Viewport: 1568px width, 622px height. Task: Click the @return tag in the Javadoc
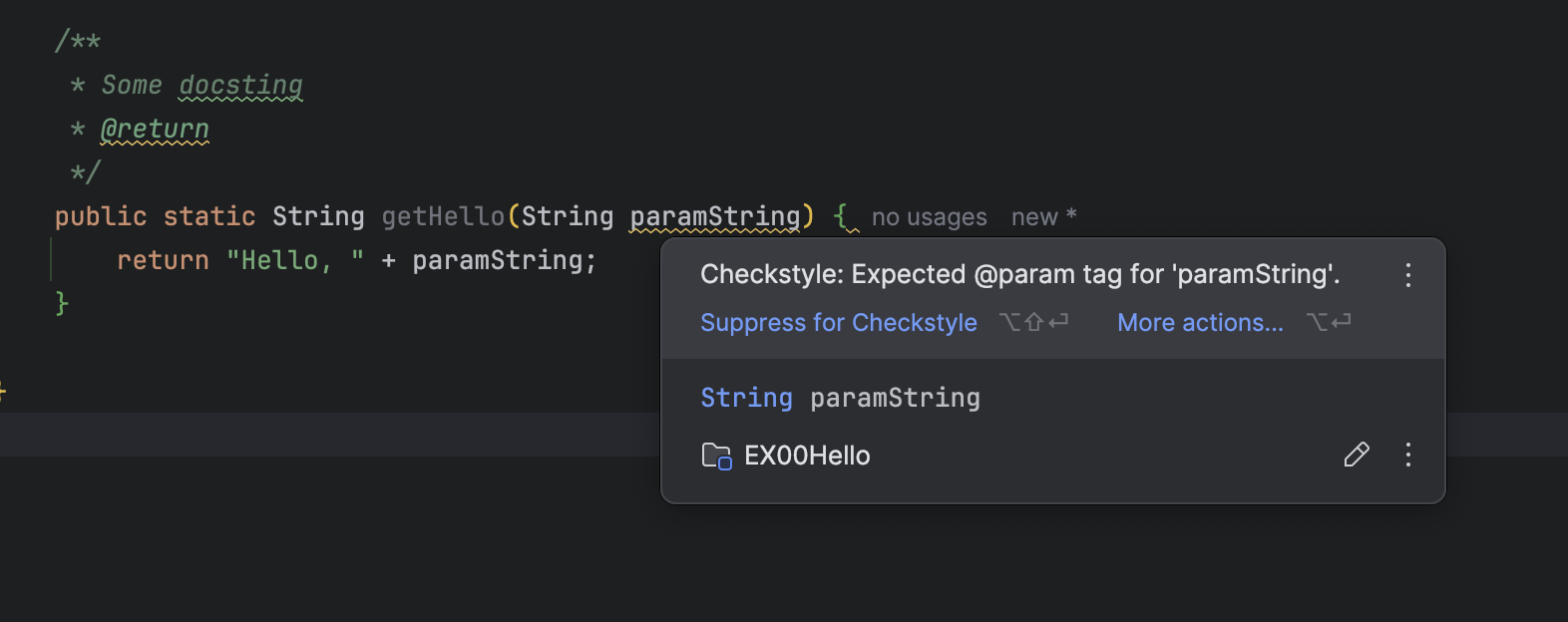coord(155,130)
